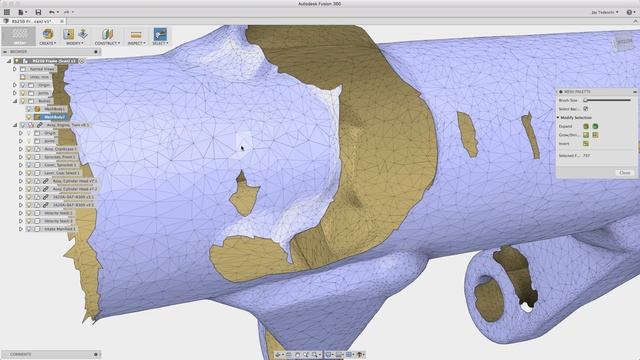Click the first Modify tool icon
The height and width of the screenshot is (360, 640).
69,34
